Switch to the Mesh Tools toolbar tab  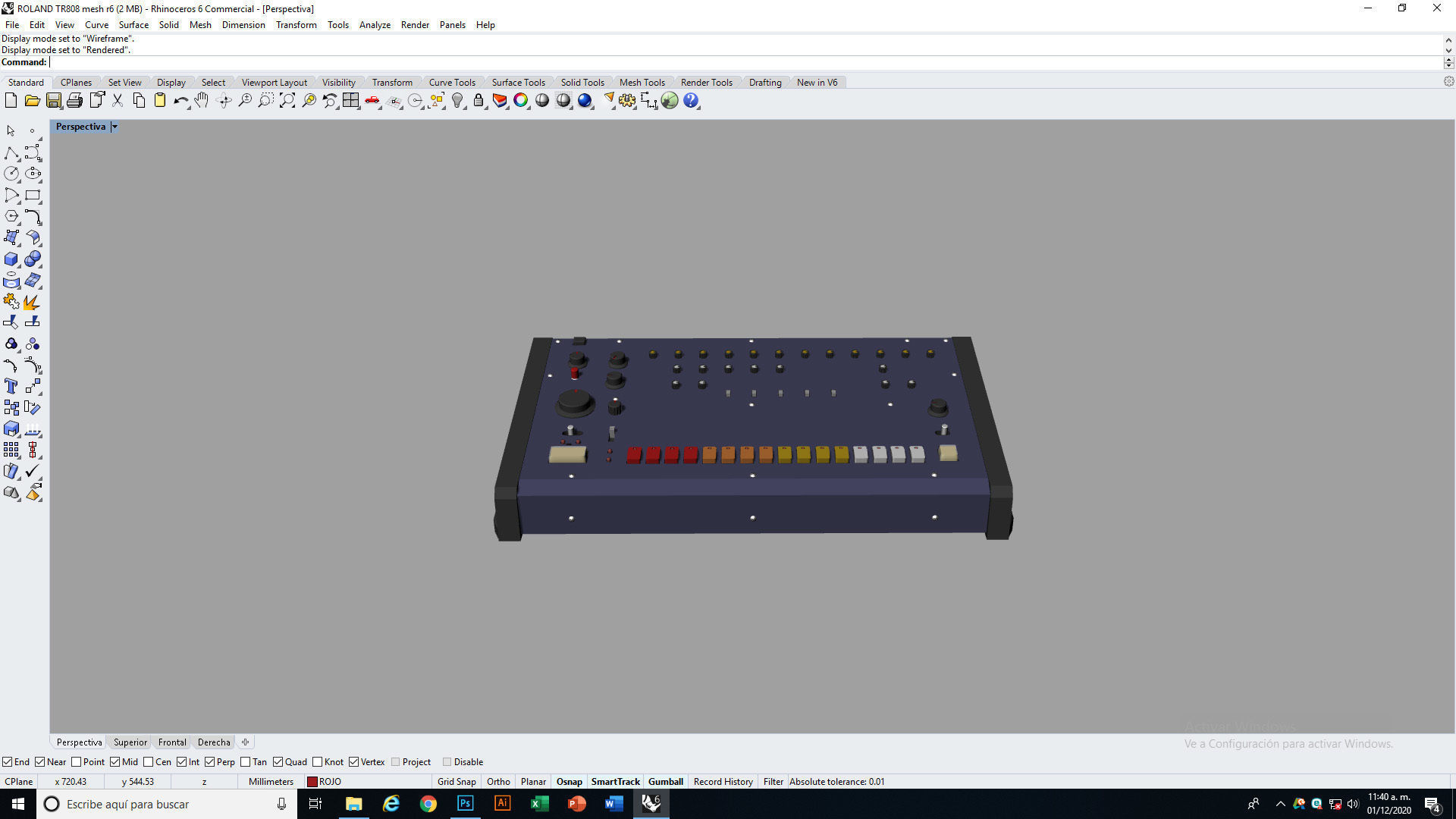tap(642, 83)
